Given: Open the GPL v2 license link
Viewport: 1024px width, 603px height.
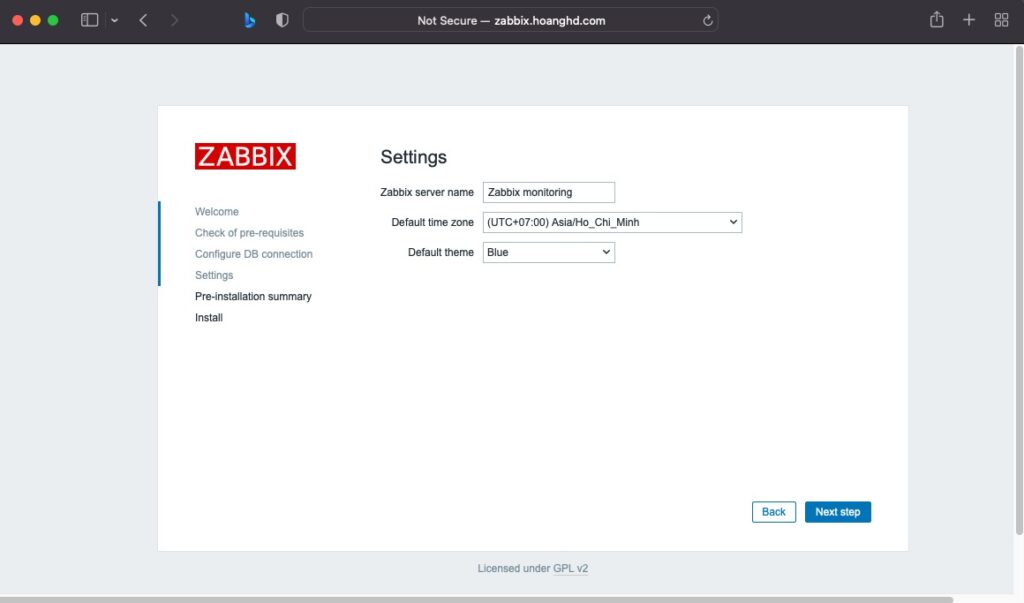Looking at the screenshot, I should coord(570,568).
